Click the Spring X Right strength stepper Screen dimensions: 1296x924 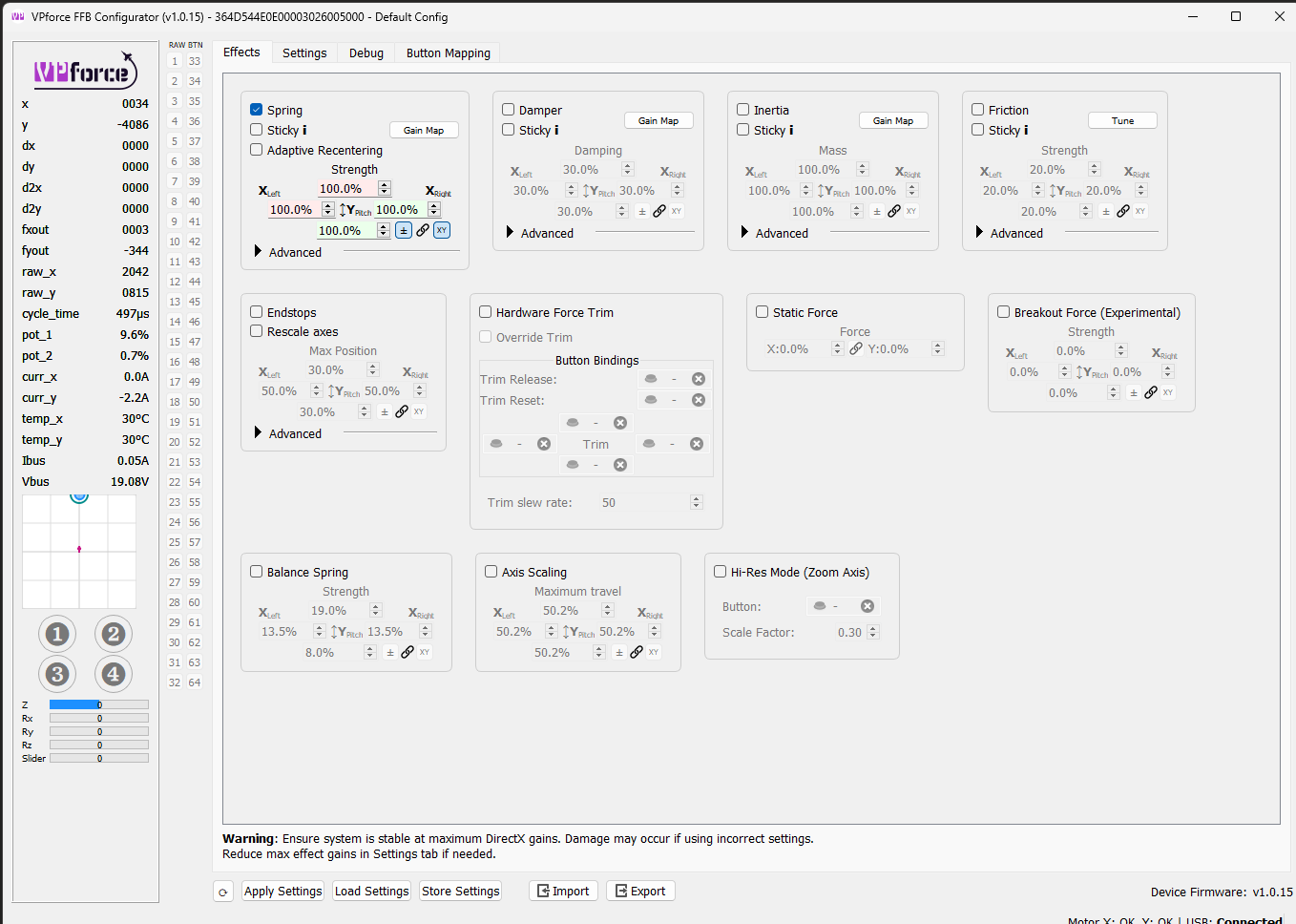point(434,209)
